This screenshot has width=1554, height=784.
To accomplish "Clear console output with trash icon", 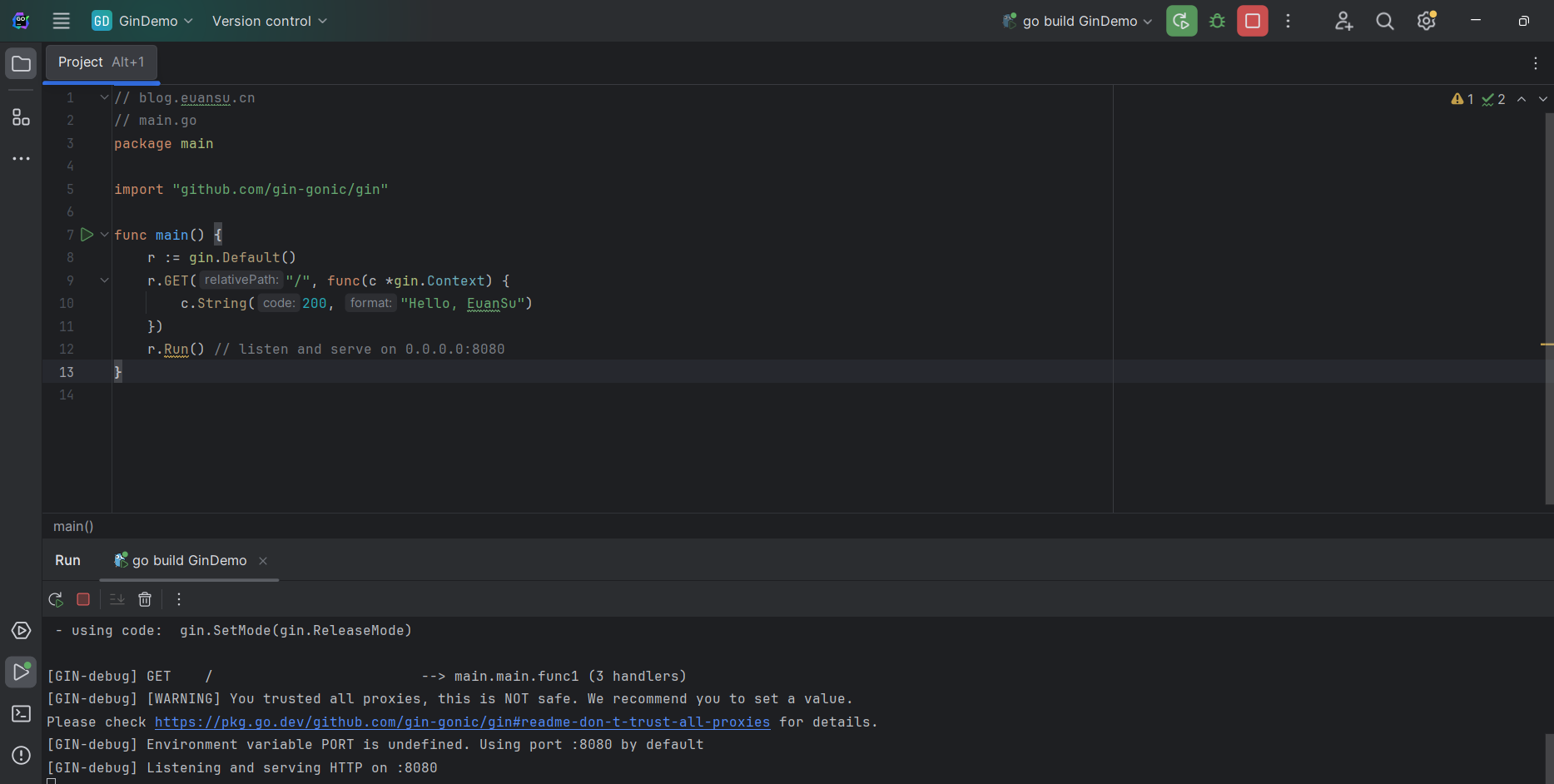I will [x=145, y=599].
